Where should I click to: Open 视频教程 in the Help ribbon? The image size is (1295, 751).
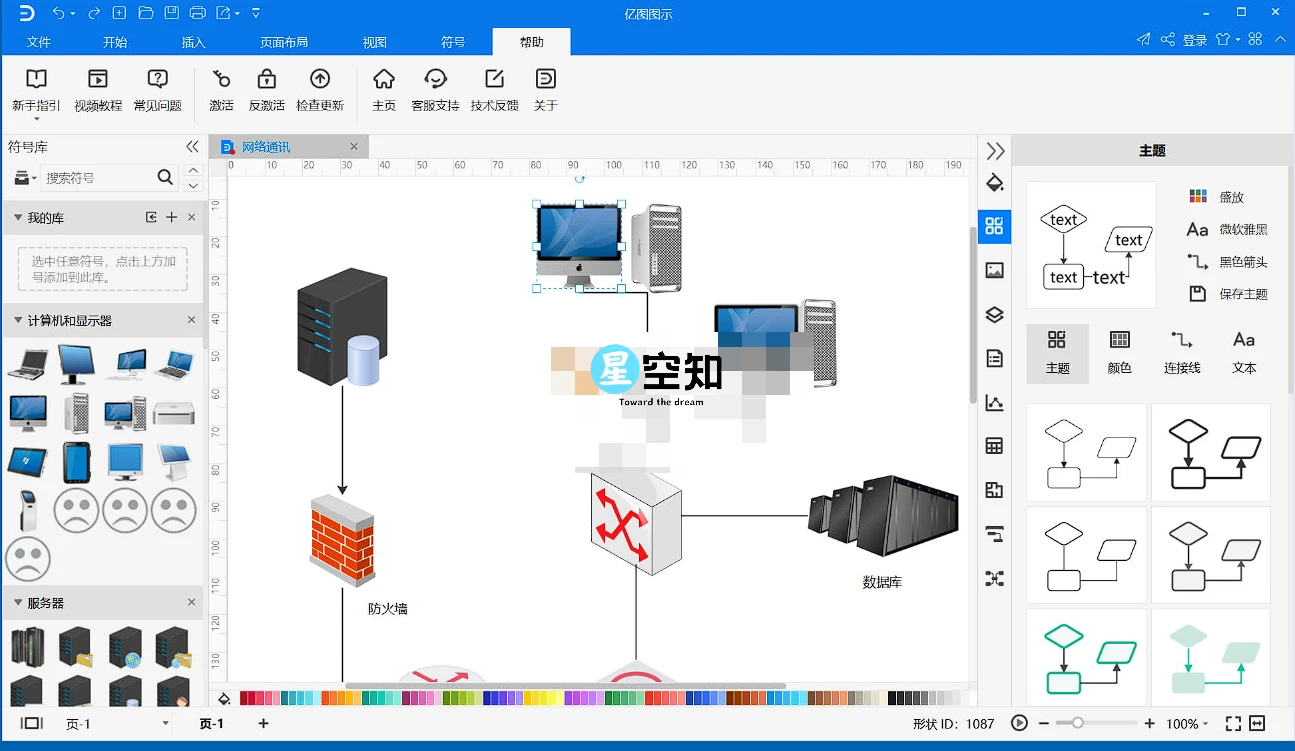97,90
